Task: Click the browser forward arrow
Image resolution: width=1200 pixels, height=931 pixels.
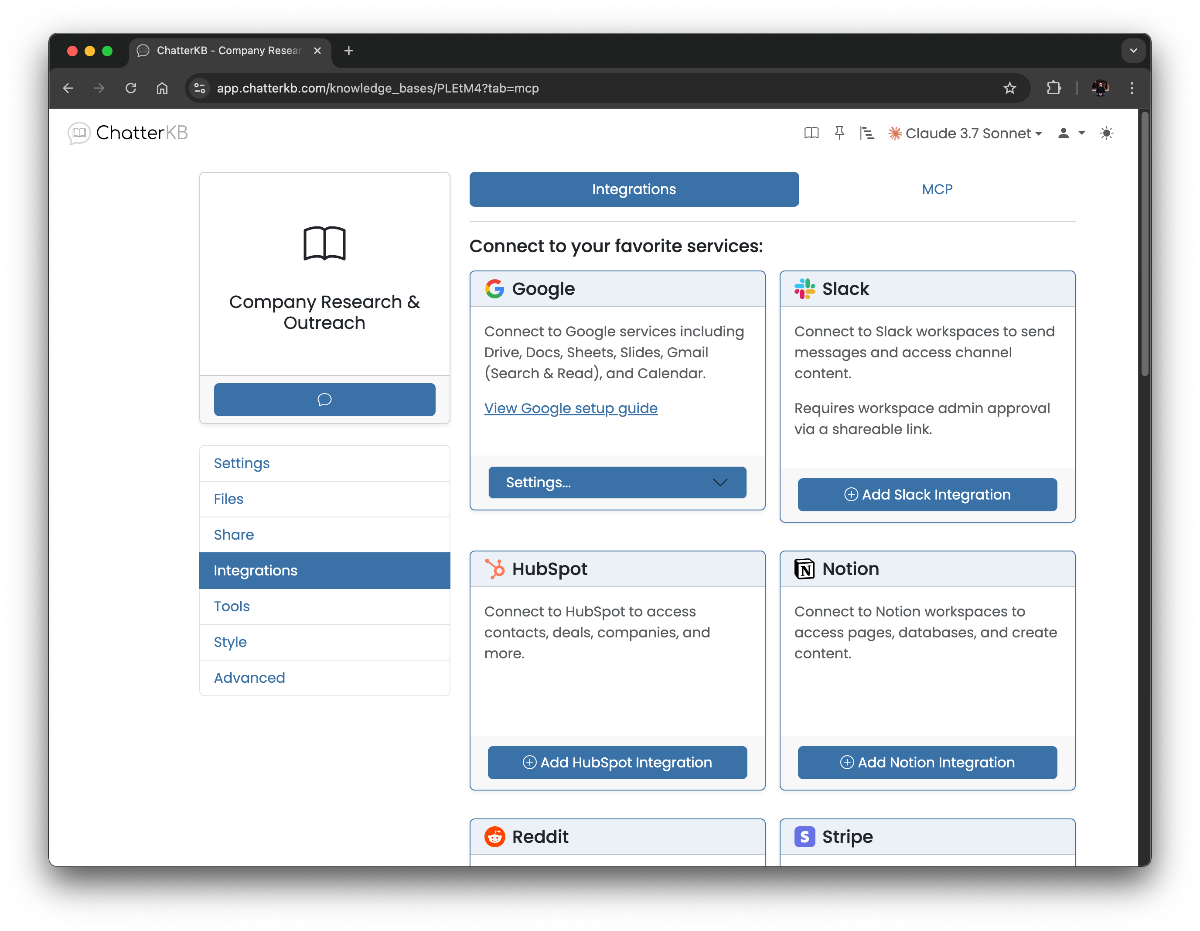Action: point(99,88)
